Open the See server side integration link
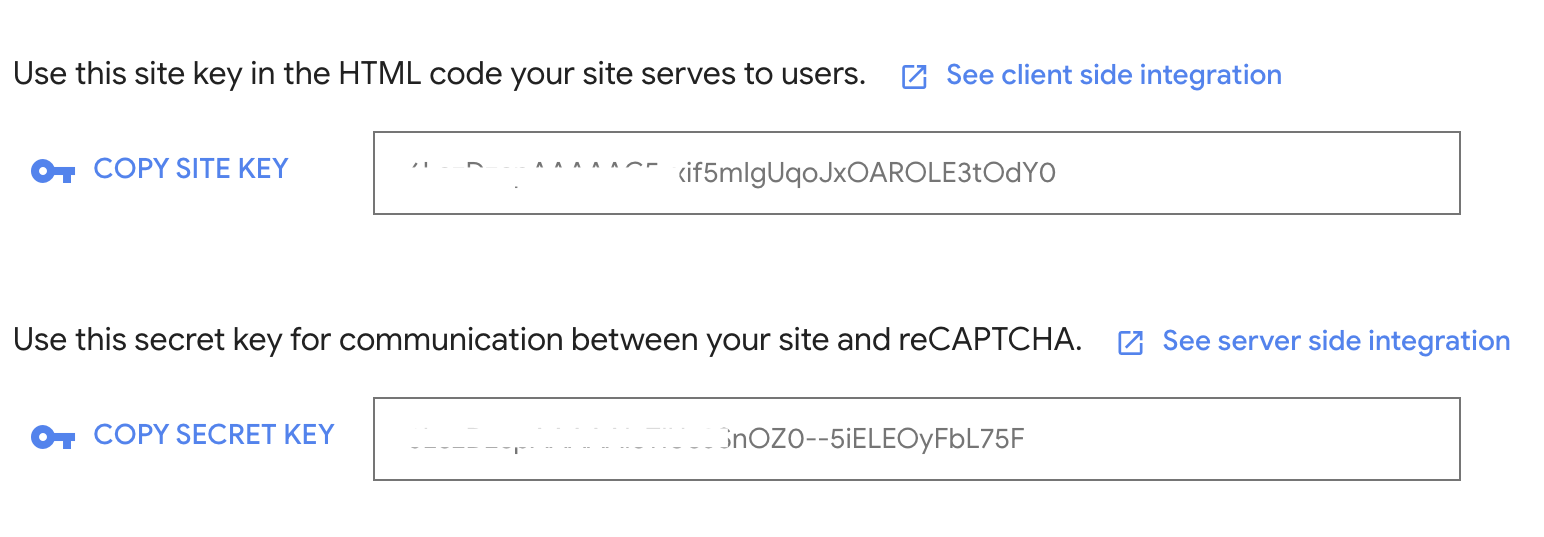The height and width of the screenshot is (537, 1544). (1335, 341)
